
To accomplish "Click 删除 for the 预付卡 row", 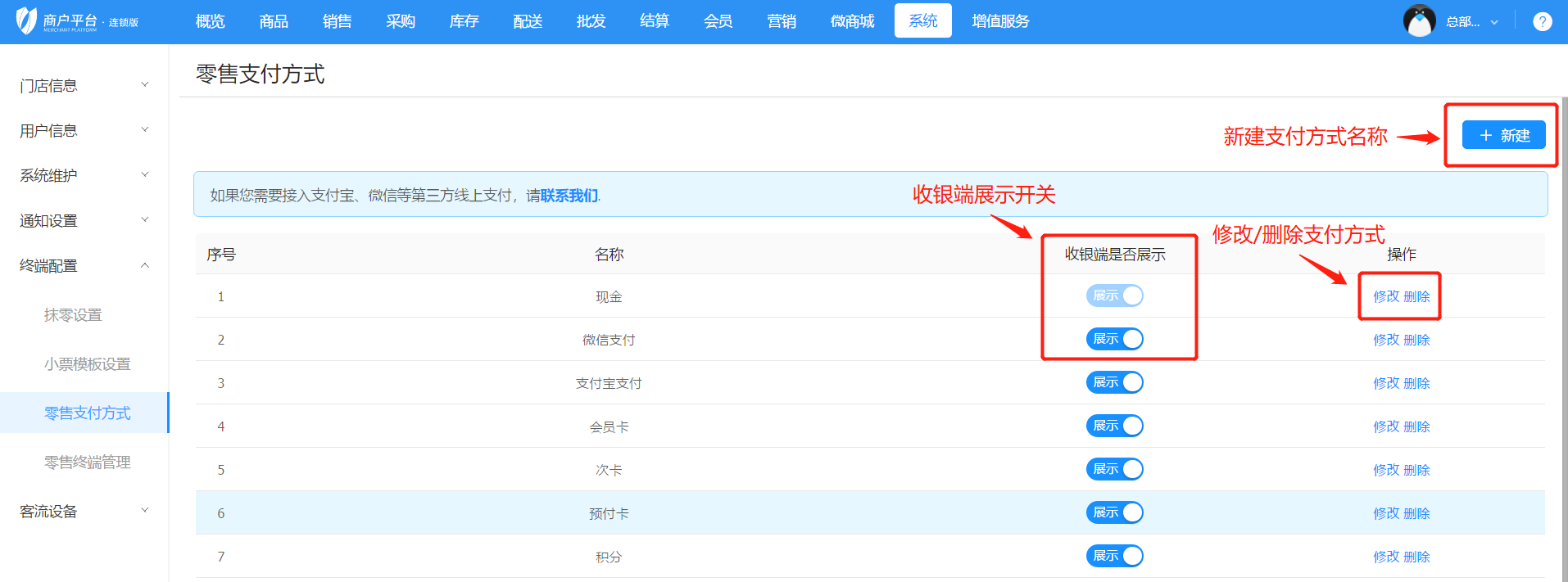I will [1416, 513].
